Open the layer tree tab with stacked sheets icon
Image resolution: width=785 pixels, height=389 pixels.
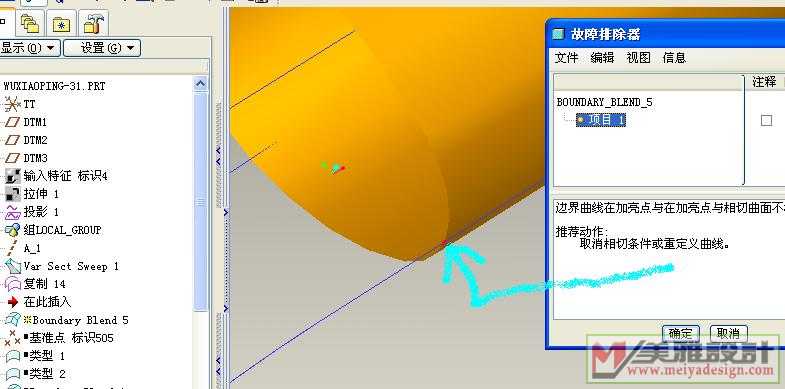click(x=30, y=23)
